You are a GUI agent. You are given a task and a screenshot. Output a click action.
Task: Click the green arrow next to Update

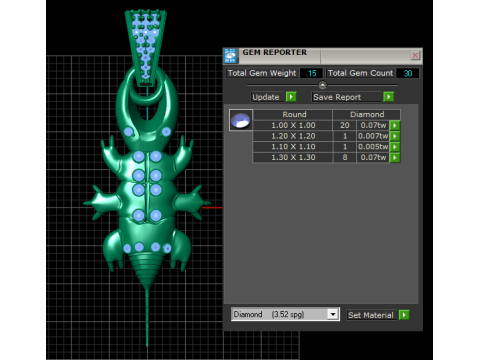click(291, 97)
